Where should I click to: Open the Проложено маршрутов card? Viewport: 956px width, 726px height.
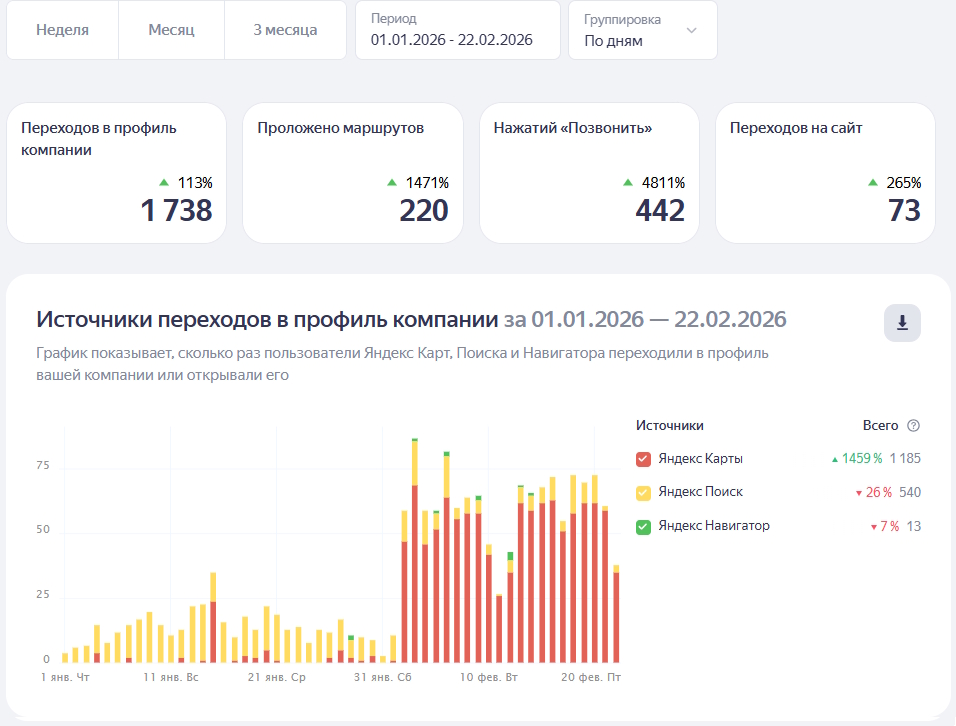tap(353, 173)
